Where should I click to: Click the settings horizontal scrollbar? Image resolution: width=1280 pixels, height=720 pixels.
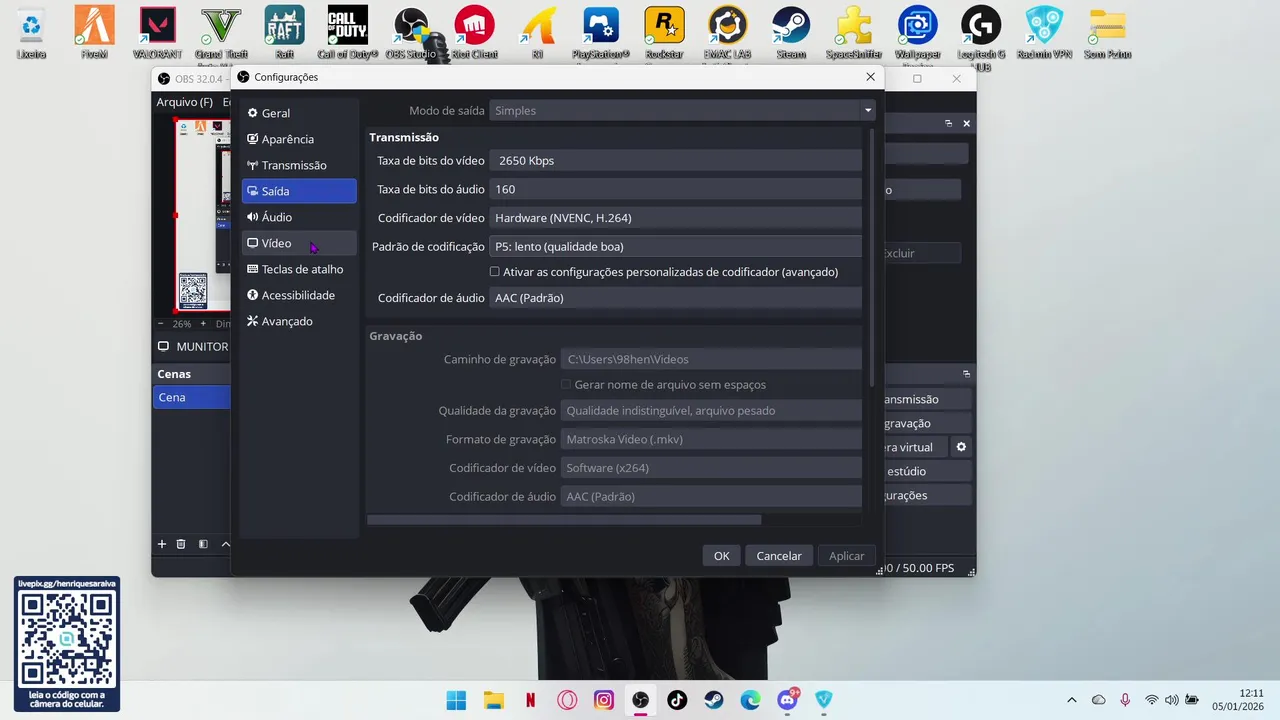coord(564,519)
